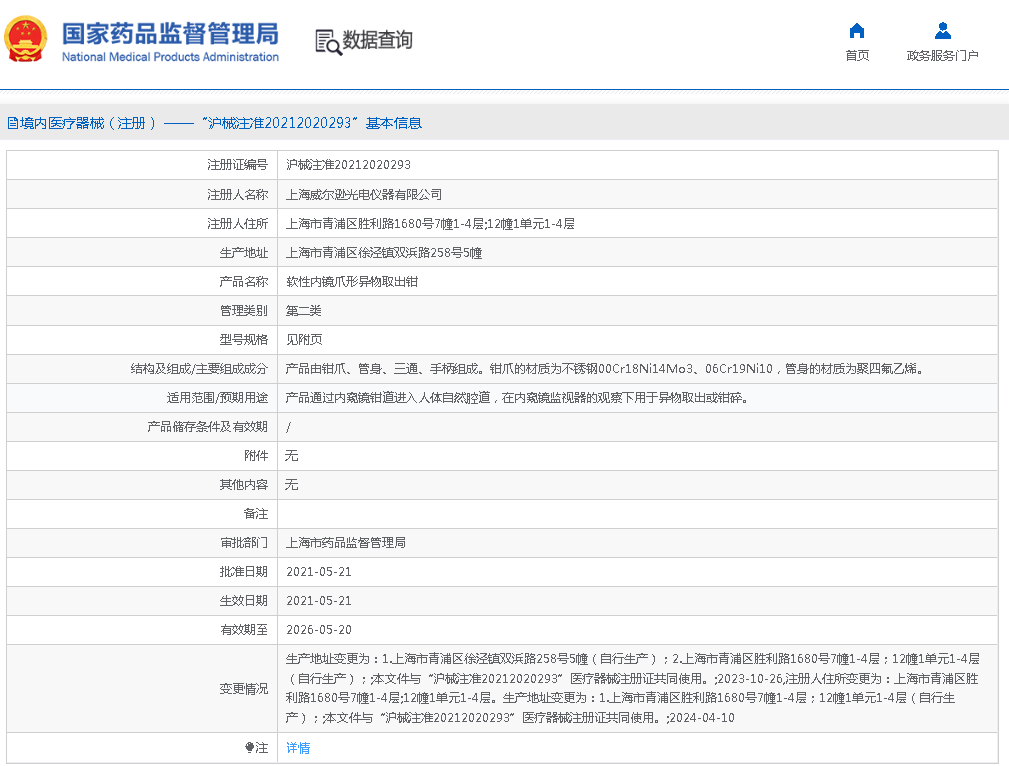Click the 国家药品监督管理局 site title
The image size is (1009, 766).
point(170,32)
